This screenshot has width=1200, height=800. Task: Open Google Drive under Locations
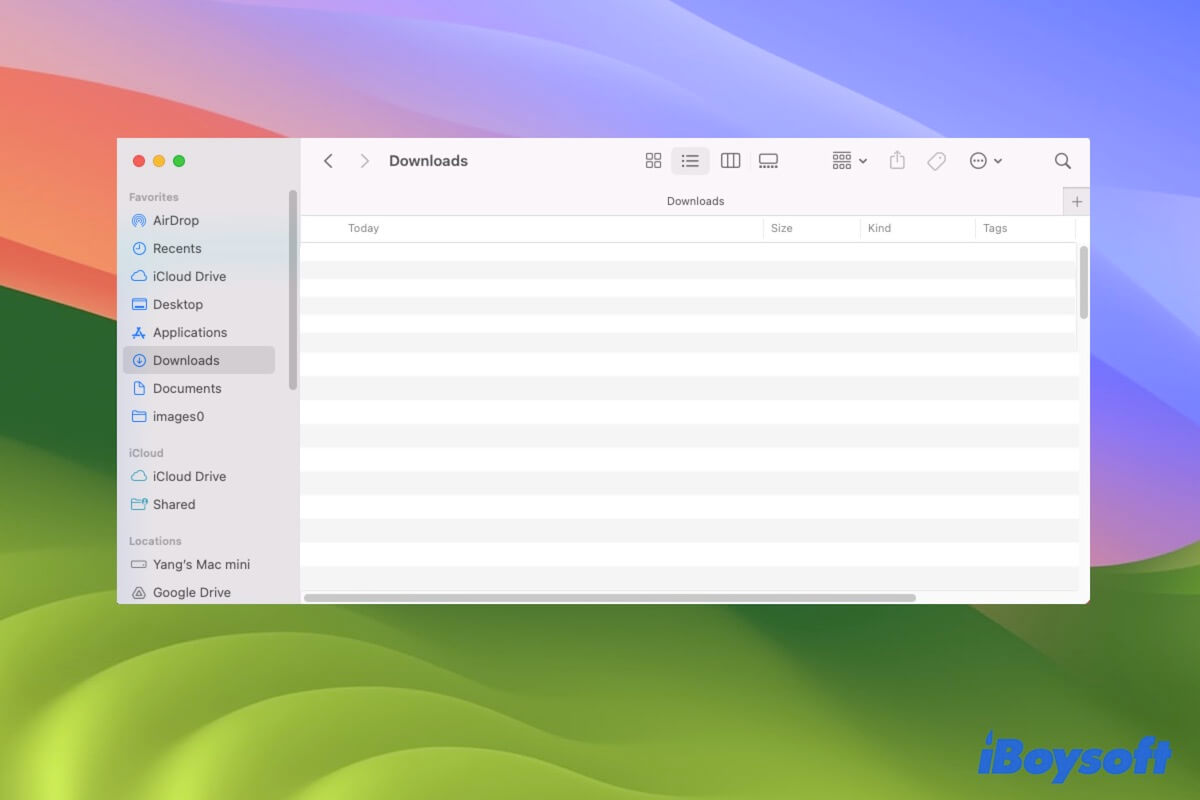191,592
